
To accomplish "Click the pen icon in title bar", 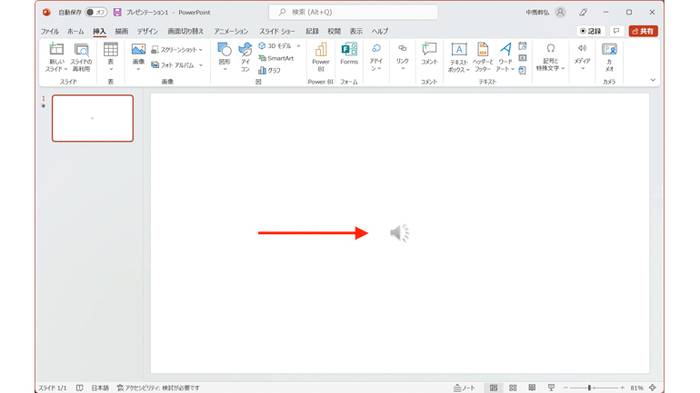I will click(583, 13).
